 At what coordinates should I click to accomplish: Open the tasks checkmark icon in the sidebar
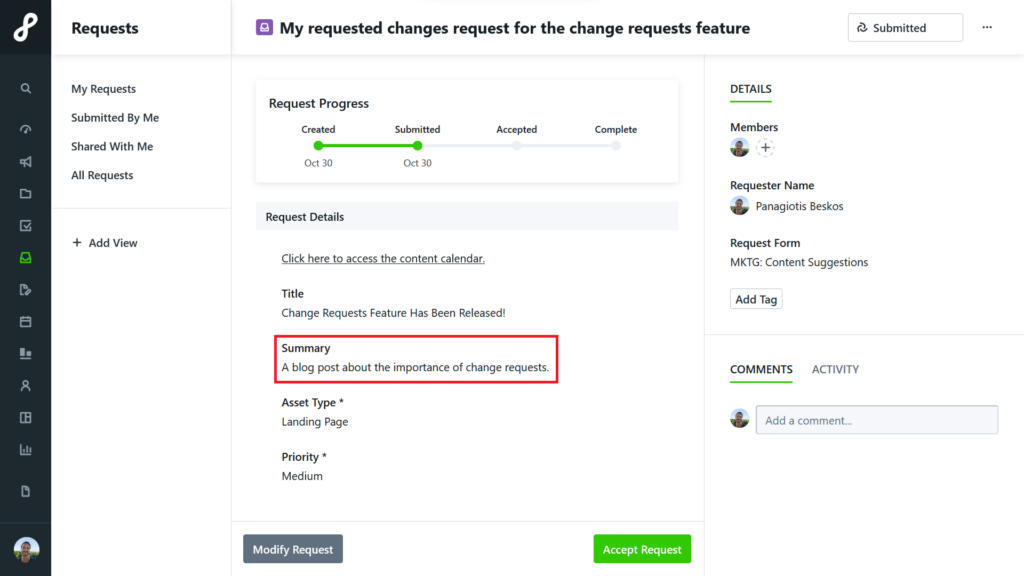(25, 225)
